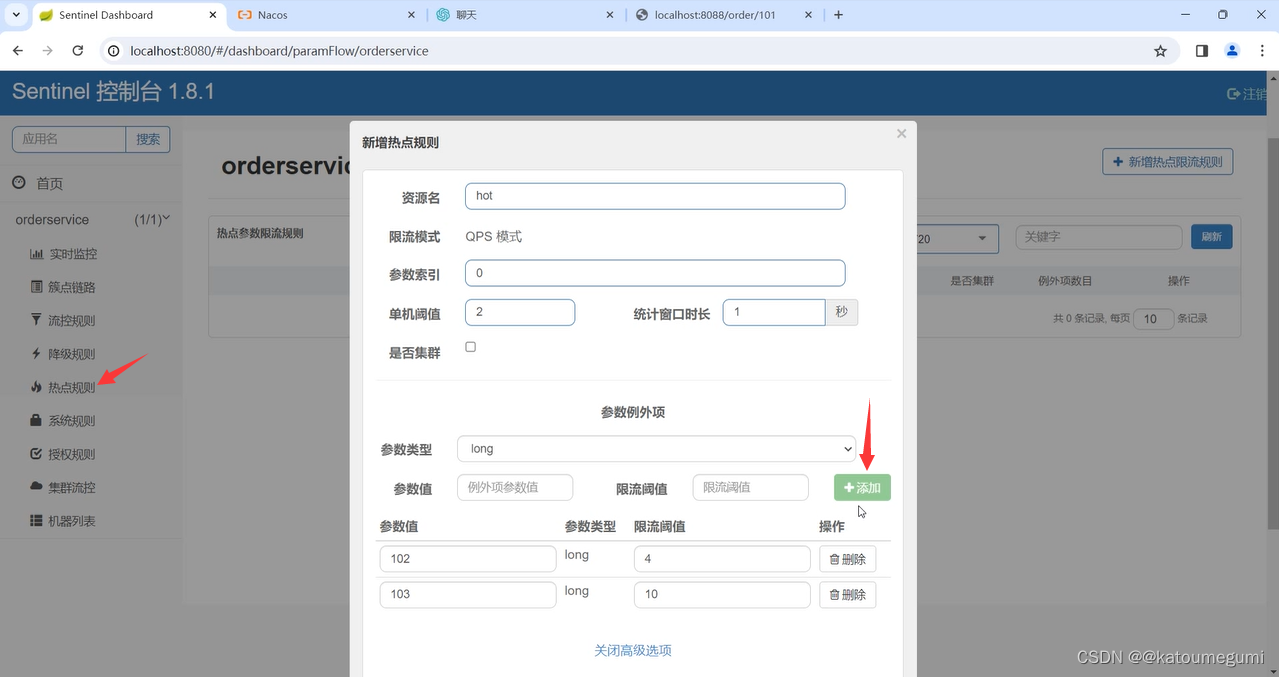Open the 参数类型 dropdown showing long
Screen dimensions: 1279x677
[x=657, y=449]
